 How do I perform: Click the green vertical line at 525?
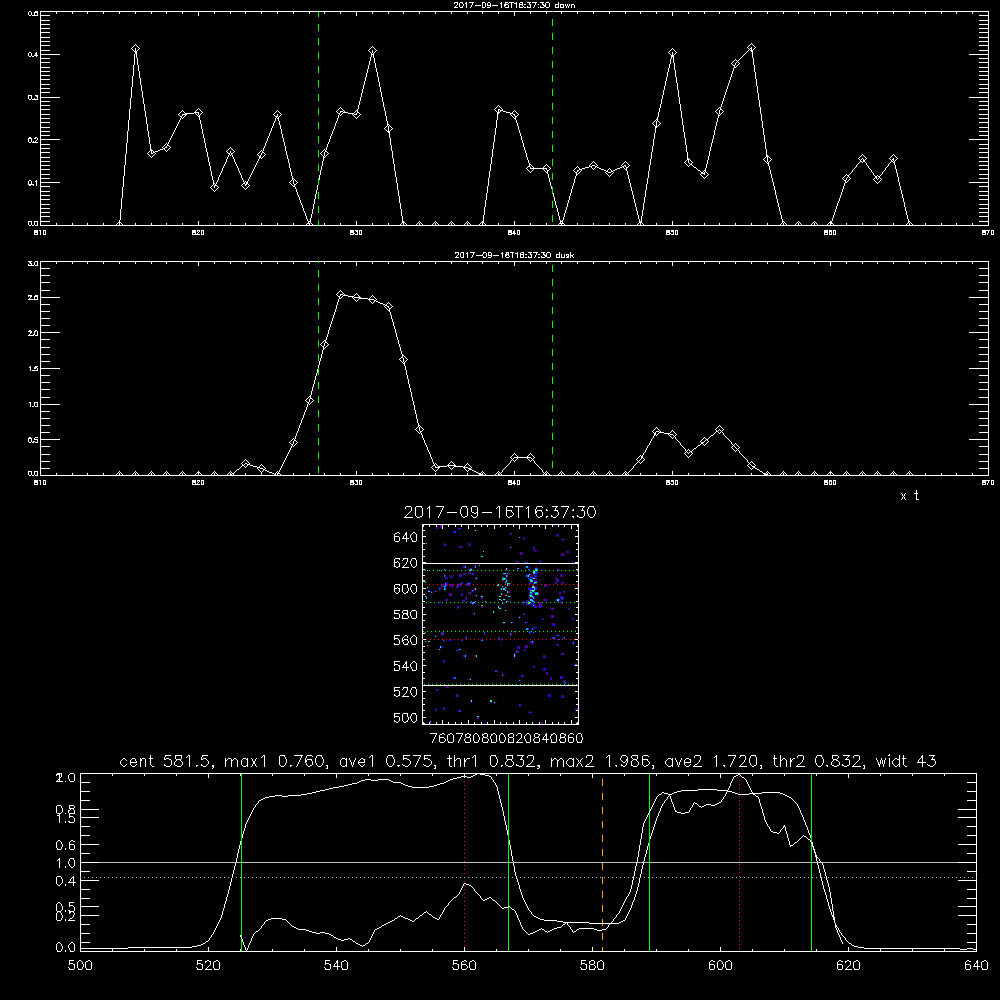[x=241, y=862]
